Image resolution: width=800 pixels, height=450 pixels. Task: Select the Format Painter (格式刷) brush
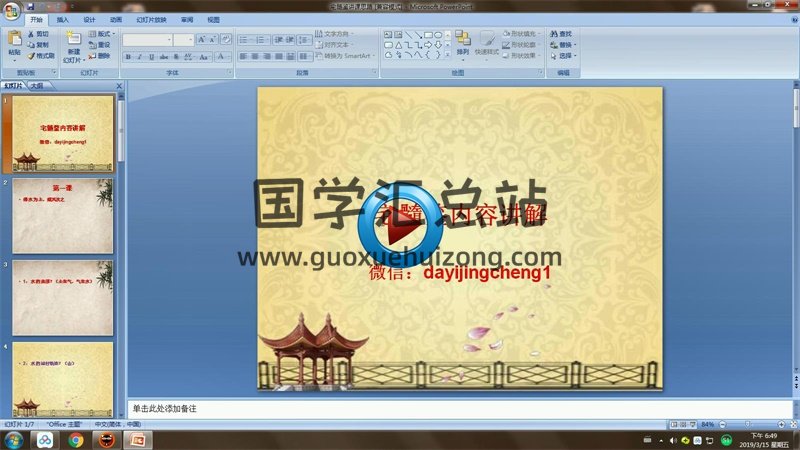[x=41, y=56]
